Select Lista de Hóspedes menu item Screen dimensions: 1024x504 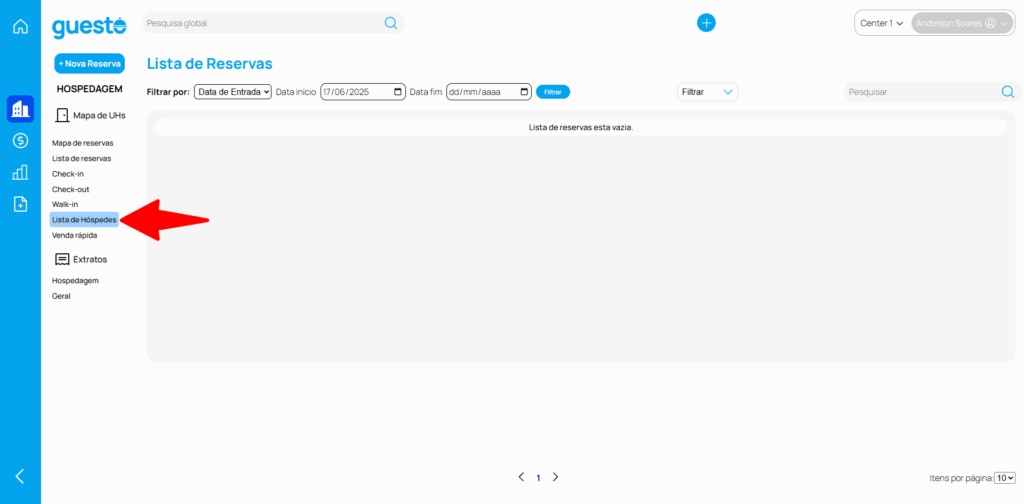(x=84, y=219)
